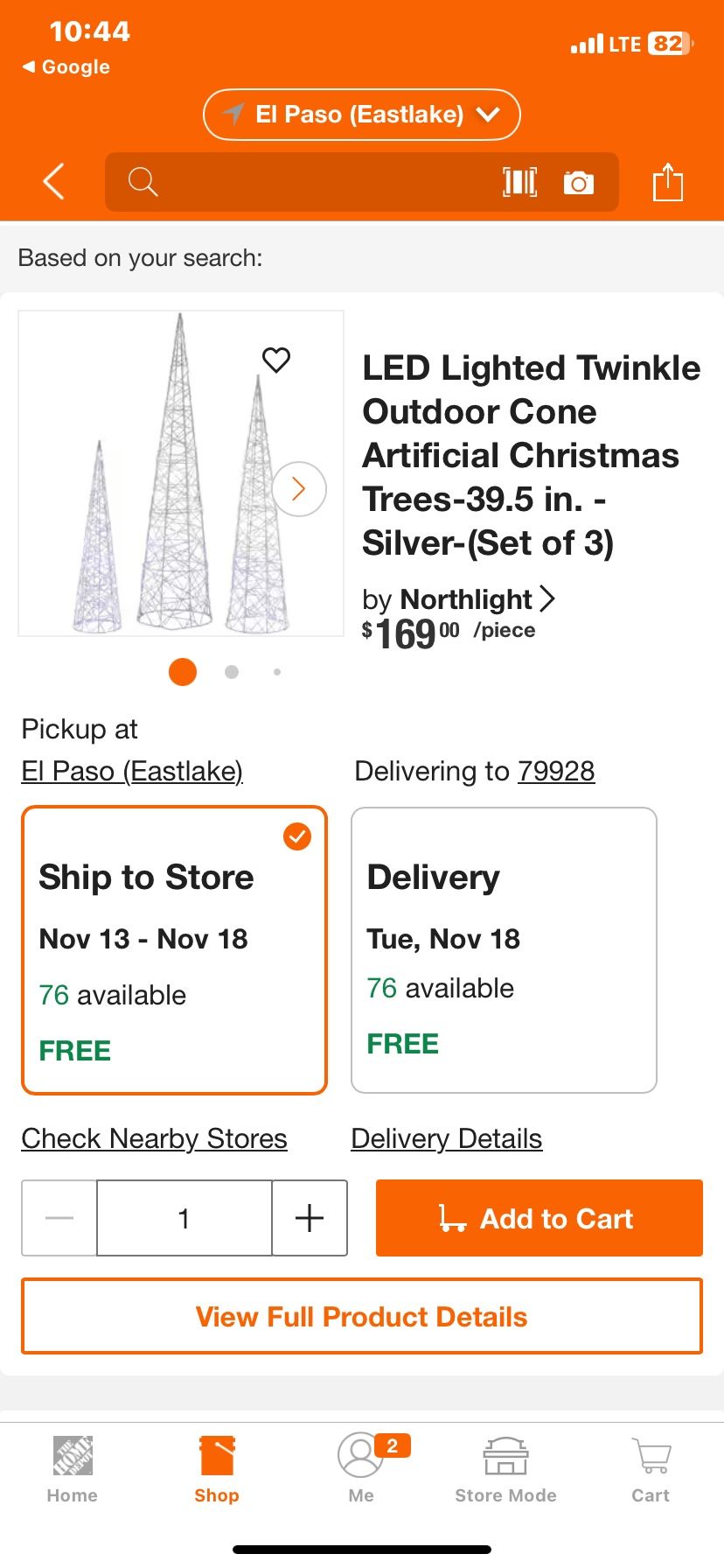Tap the camera image search icon

click(x=578, y=182)
